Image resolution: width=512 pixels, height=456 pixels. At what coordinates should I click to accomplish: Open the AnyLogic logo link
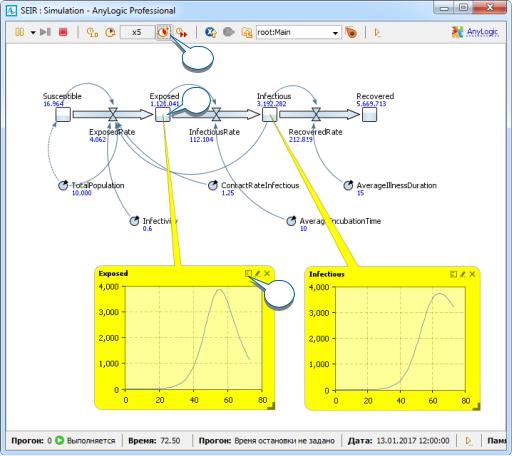pos(475,32)
